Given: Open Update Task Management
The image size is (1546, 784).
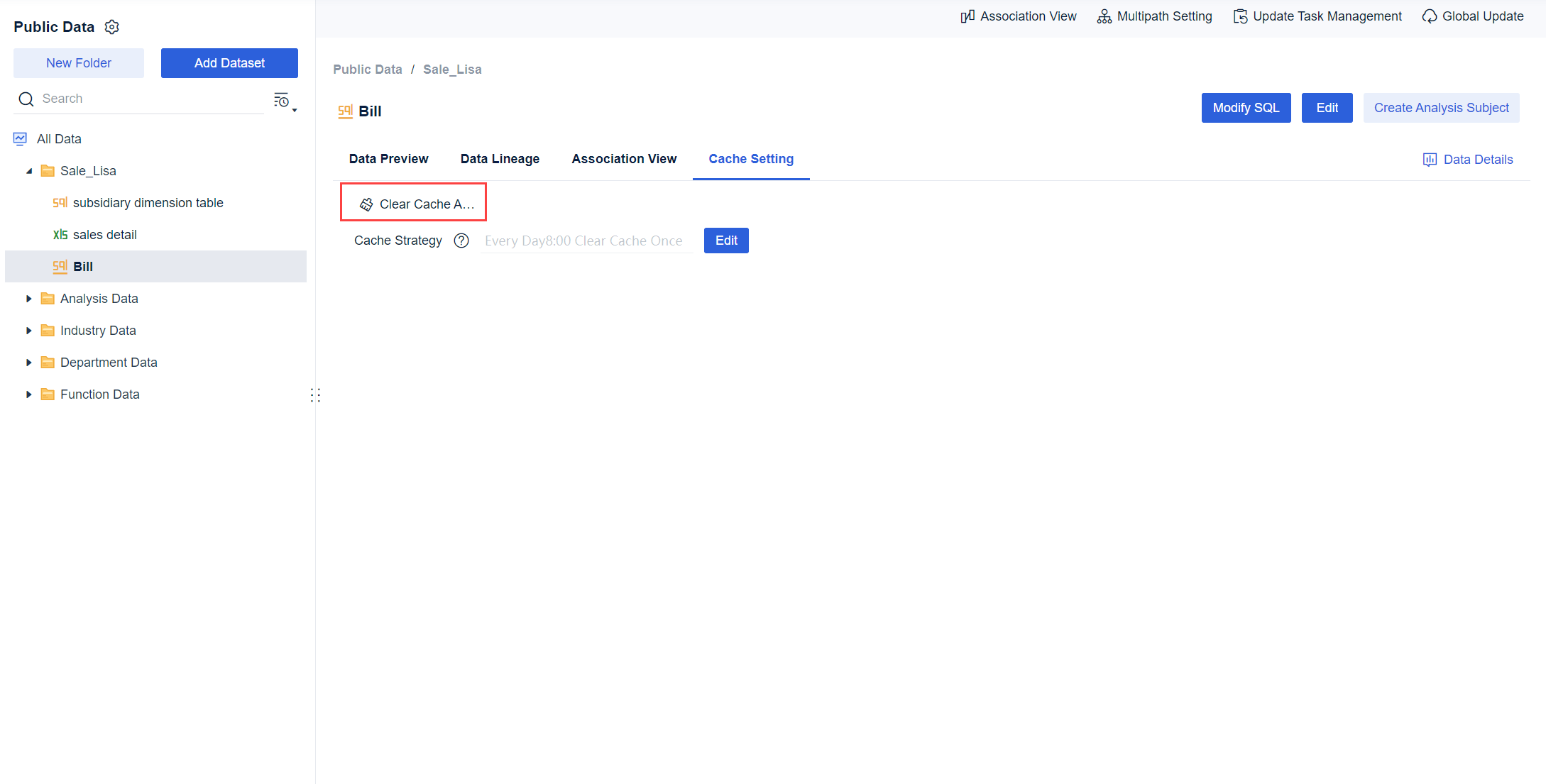Looking at the screenshot, I should click(x=1317, y=16).
